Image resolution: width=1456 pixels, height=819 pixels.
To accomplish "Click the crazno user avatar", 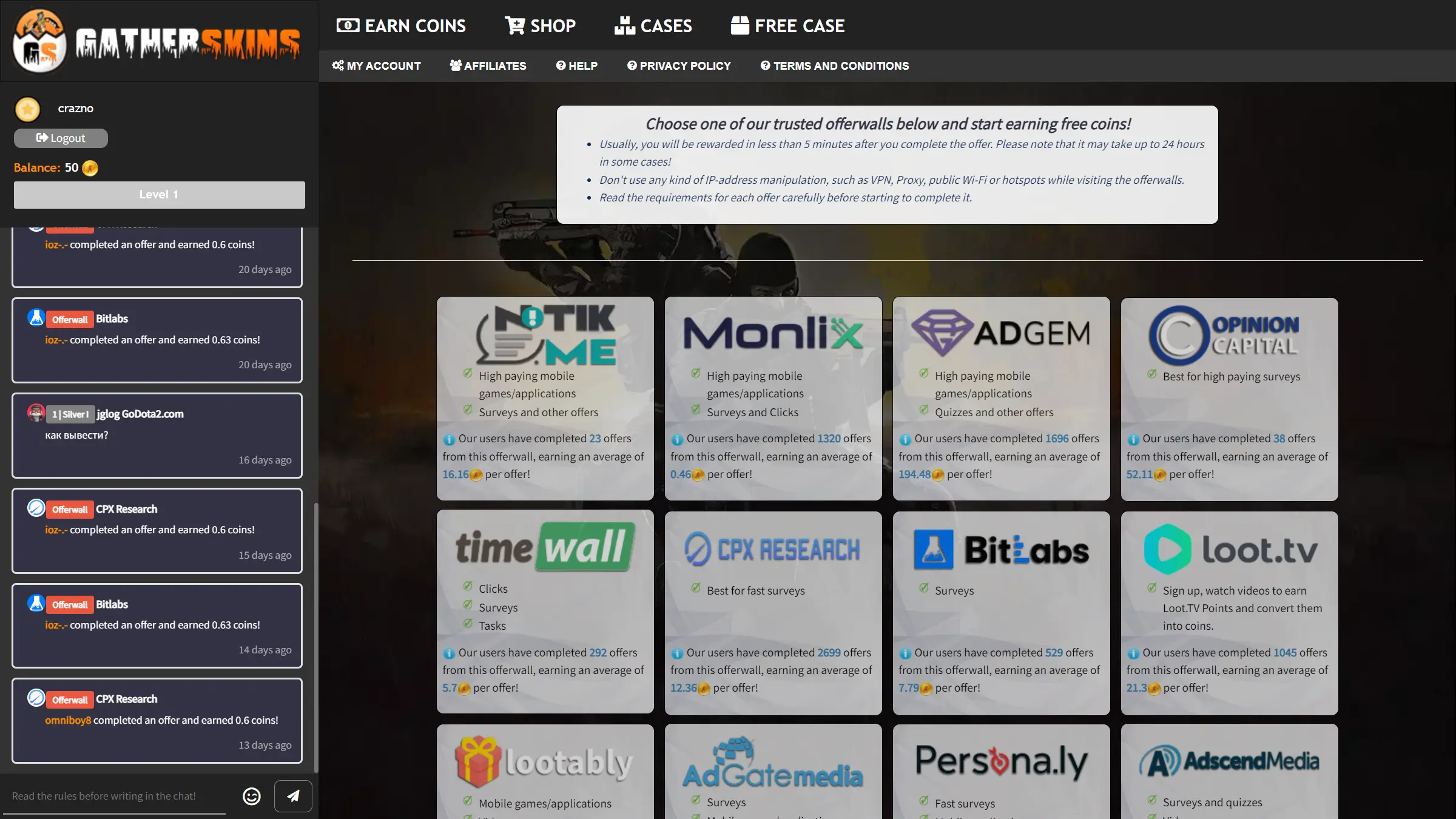I will (x=27, y=109).
